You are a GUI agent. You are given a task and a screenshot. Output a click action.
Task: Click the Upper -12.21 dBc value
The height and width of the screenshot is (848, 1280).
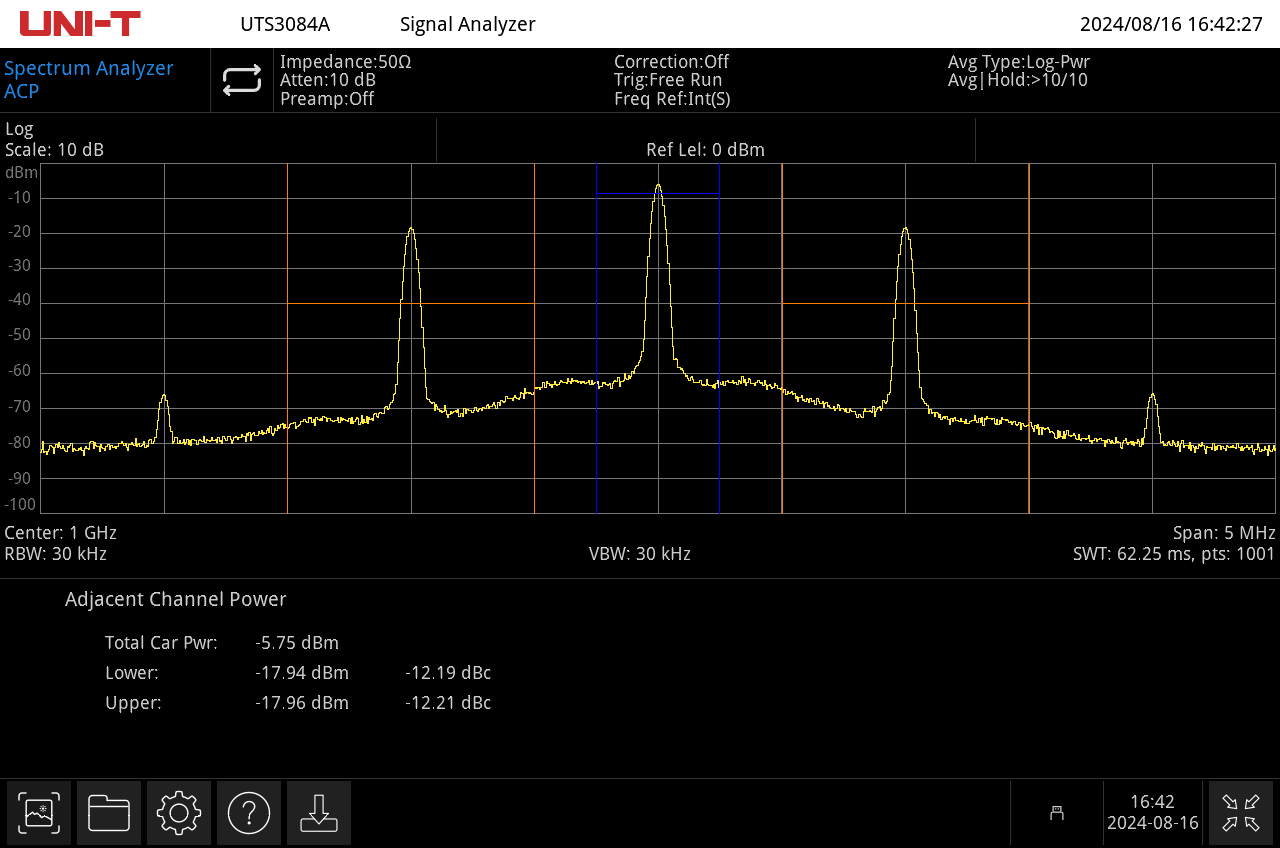(x=448, y=703)
